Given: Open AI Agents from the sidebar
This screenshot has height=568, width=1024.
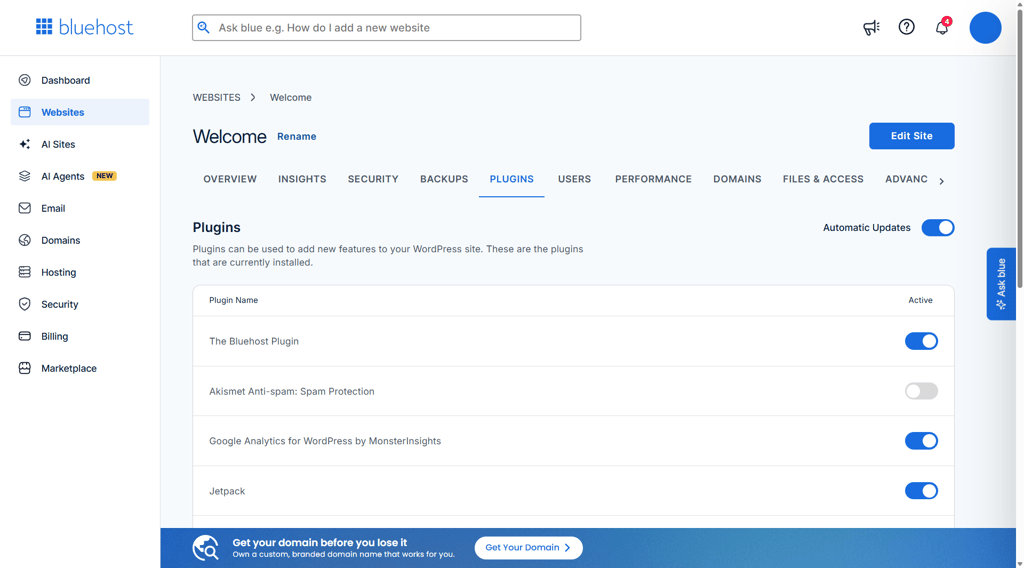Looking at the screenshot, I should point(80,176).
